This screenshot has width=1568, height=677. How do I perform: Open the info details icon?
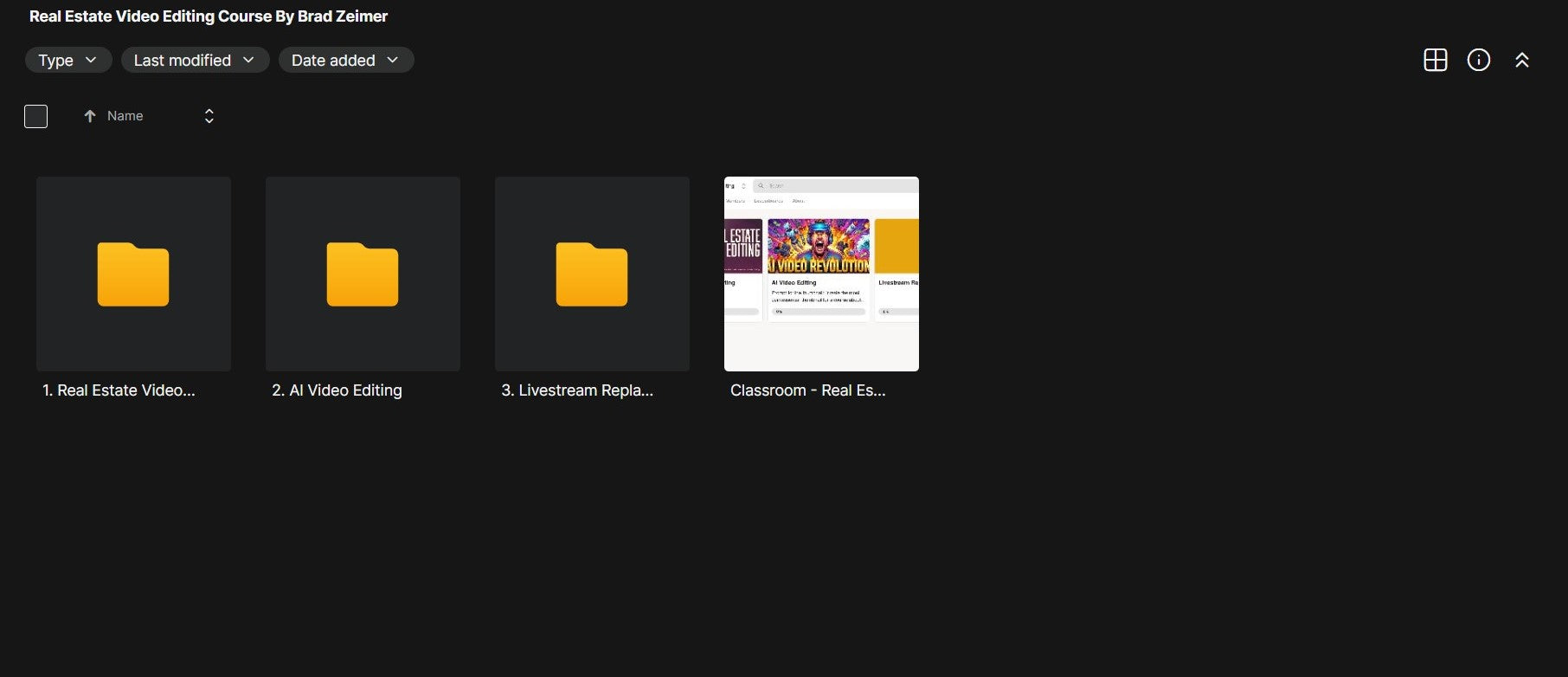point(1479,60)
